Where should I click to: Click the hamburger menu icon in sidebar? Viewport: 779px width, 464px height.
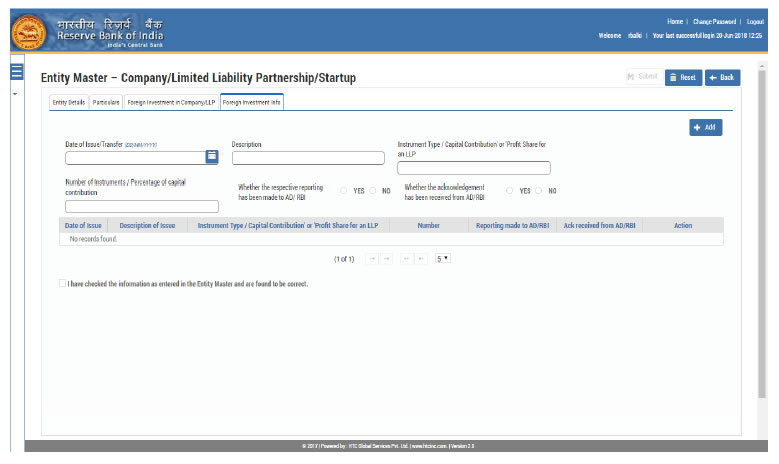pos(16,72)
